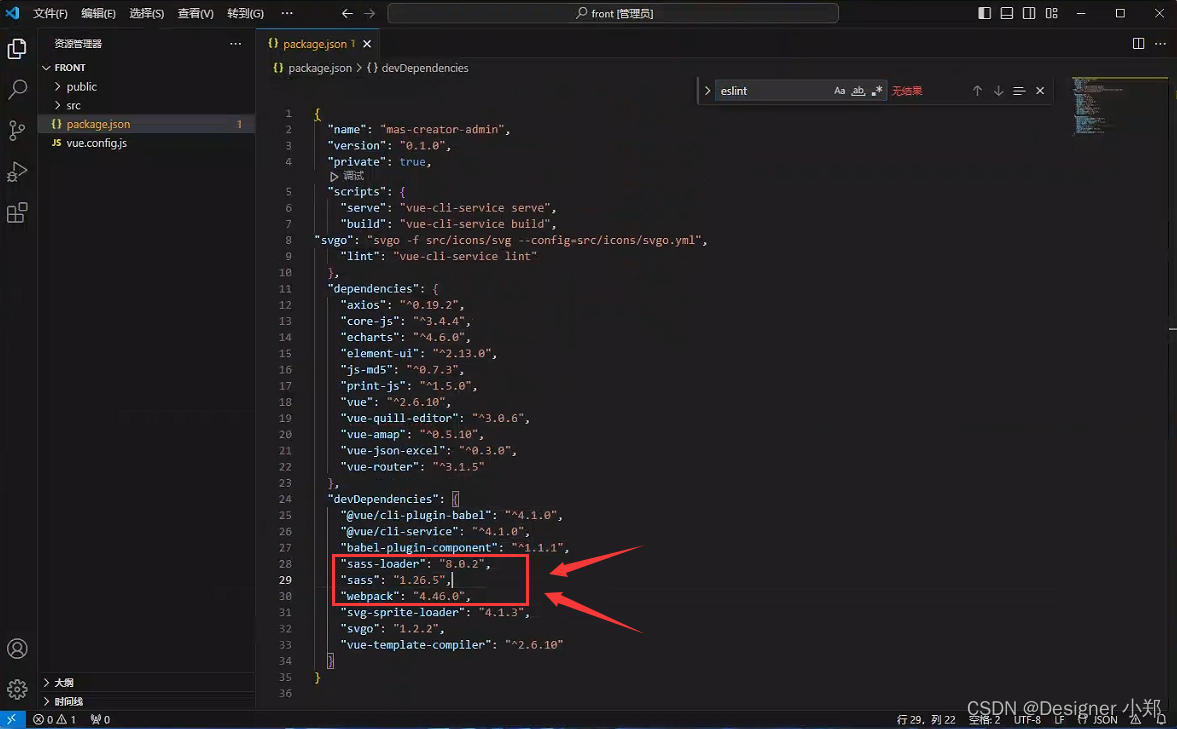The image size is (1177, 729).
Task: Toggle primary side bar visibility
Action: click(x=984, y=14)
